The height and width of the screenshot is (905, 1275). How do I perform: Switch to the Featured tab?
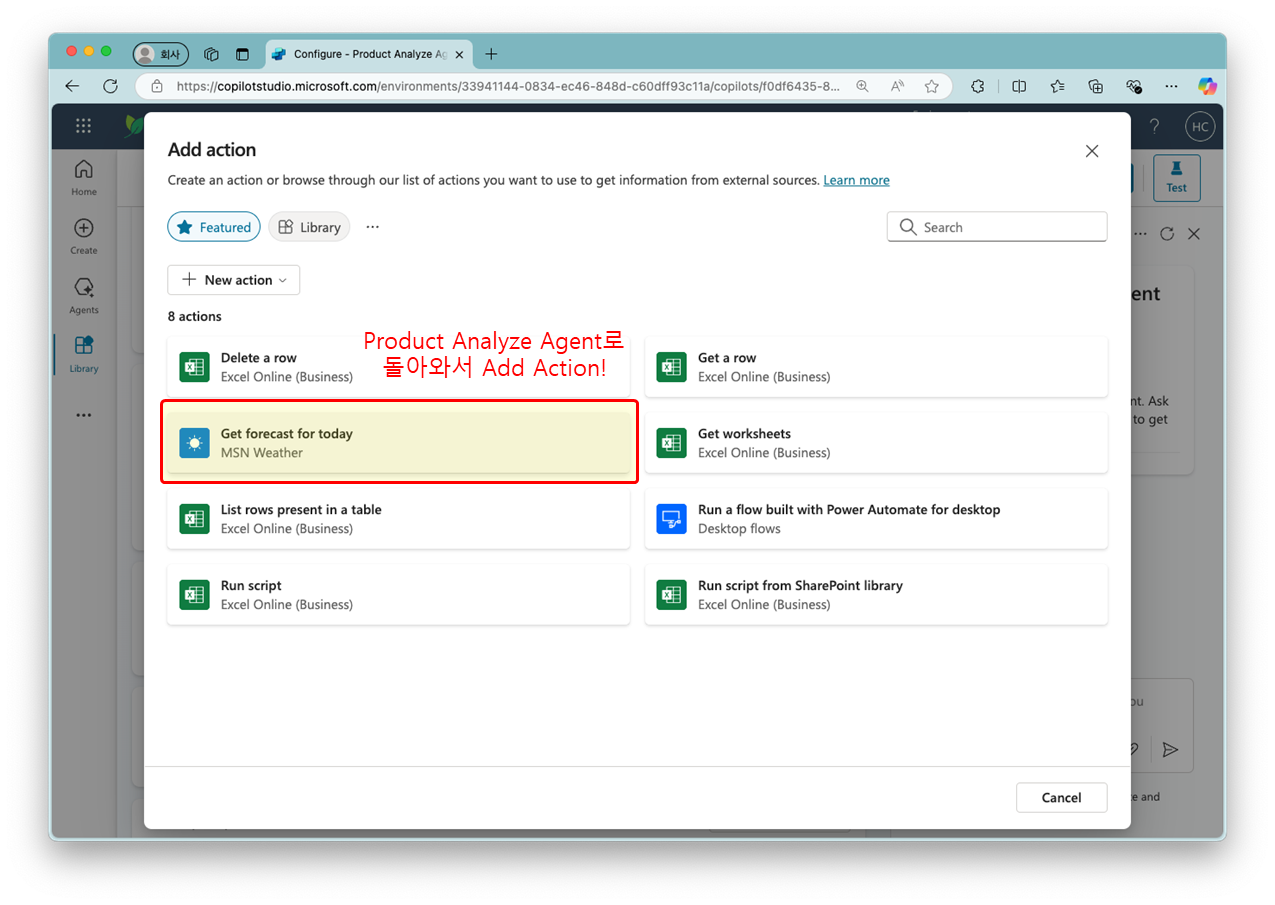click(x=214, y=227)
